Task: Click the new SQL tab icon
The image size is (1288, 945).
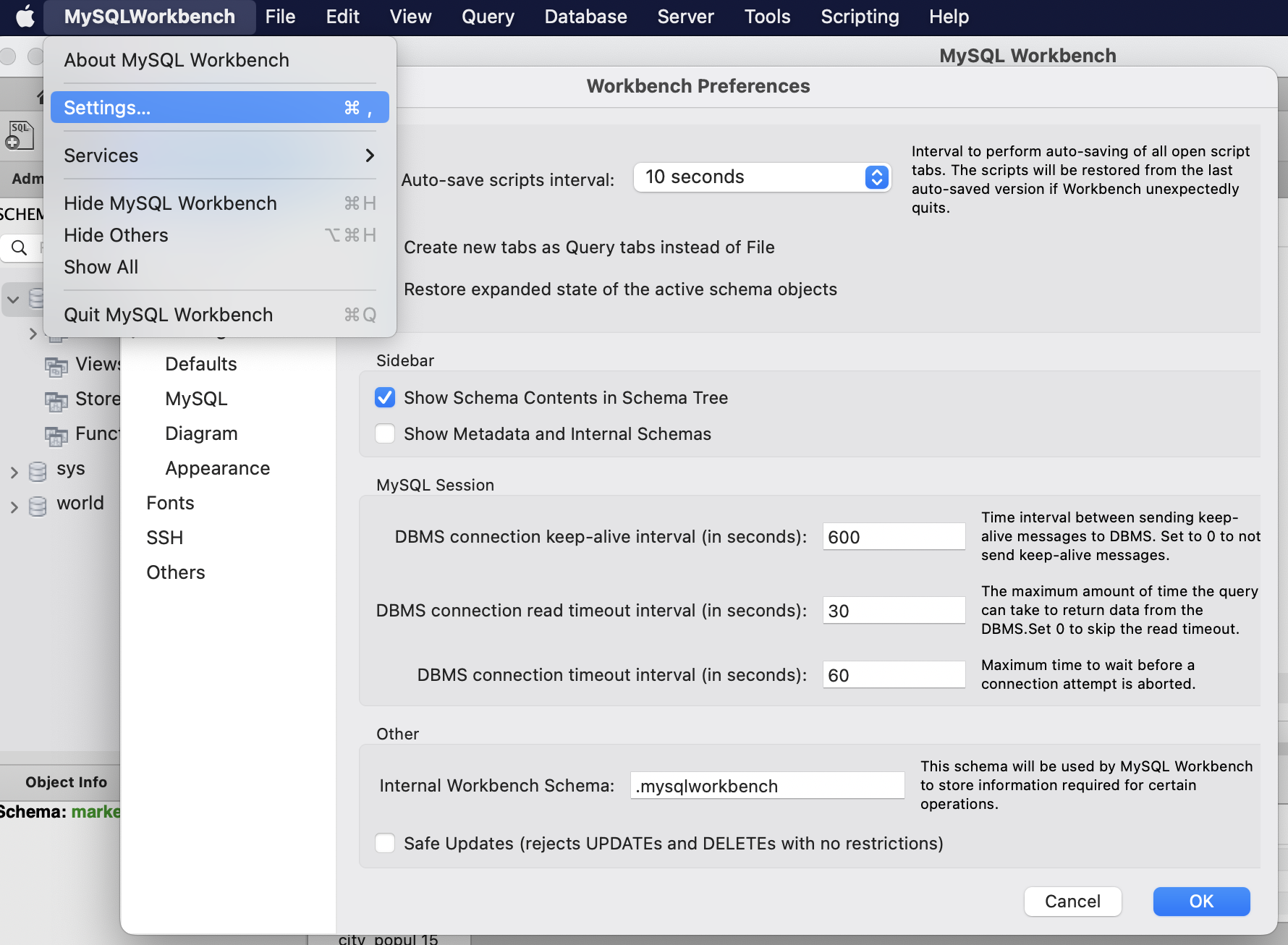Action: pyautogui.click(x=20, y=135)
